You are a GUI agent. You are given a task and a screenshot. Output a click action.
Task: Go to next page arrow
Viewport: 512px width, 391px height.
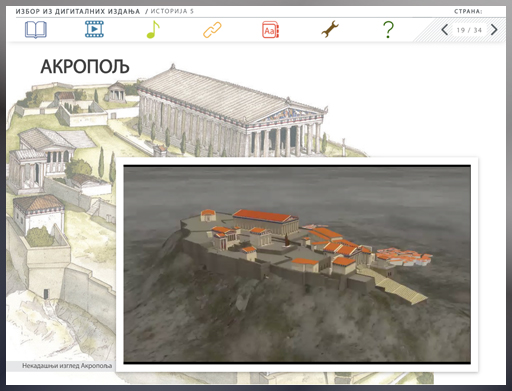click(x=494, y=30)
